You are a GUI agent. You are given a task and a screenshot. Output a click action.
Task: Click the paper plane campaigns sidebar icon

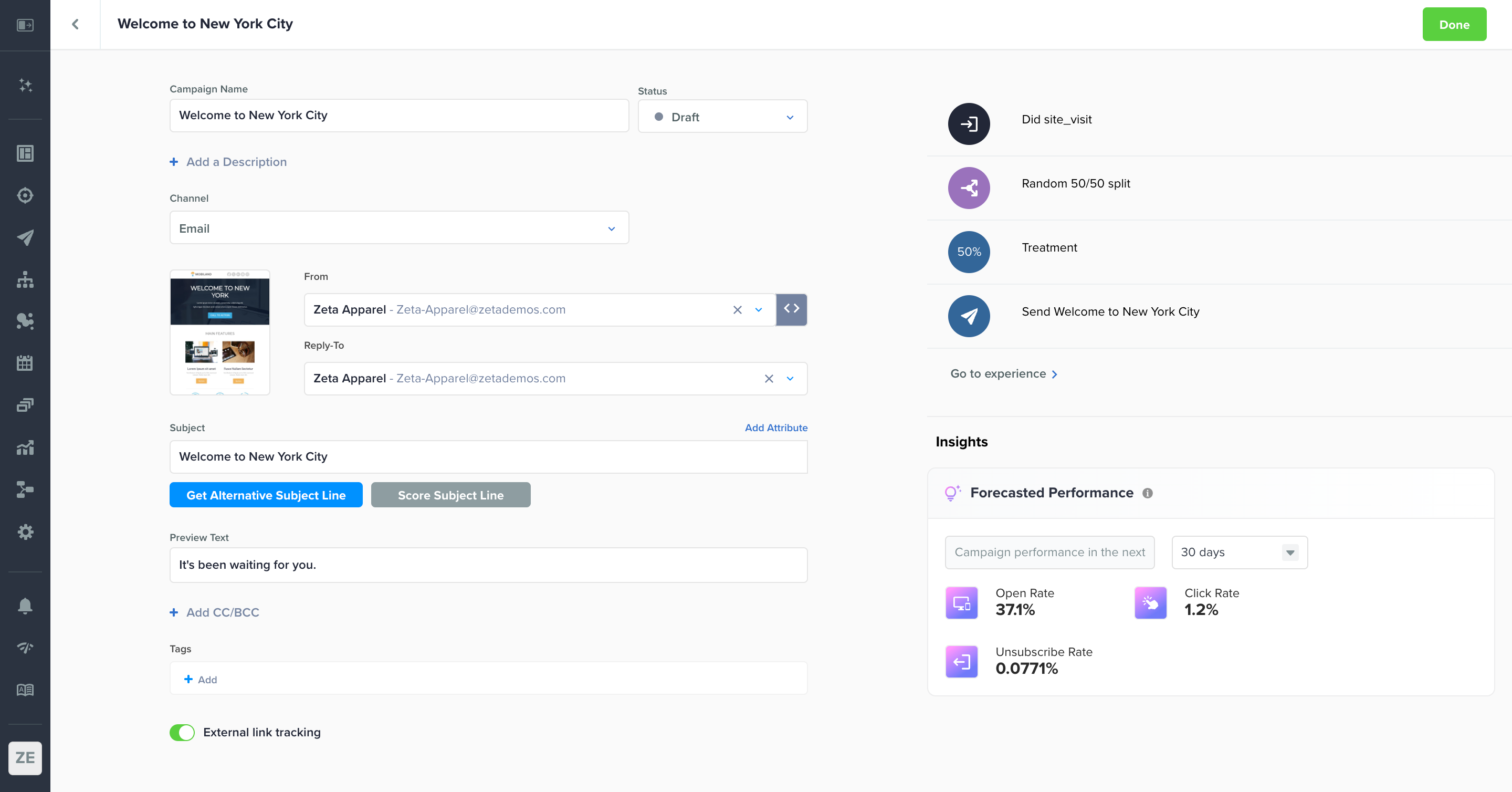[x=25, y=237]
